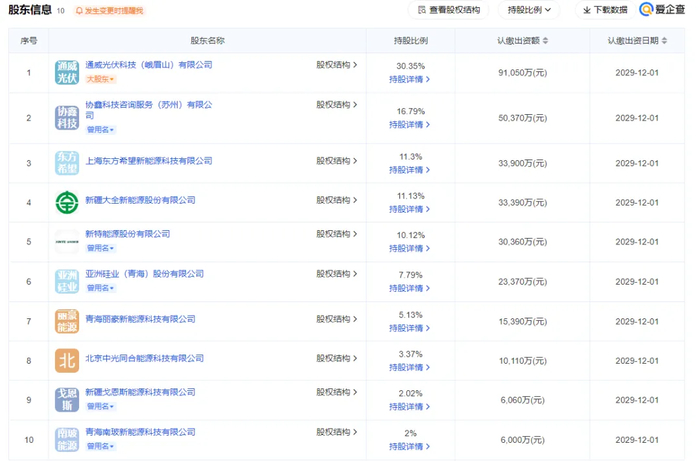Screen dimensions: 700x461
Task: Open 股权结构 for 通威光伏科技 row
Action: 337,65
